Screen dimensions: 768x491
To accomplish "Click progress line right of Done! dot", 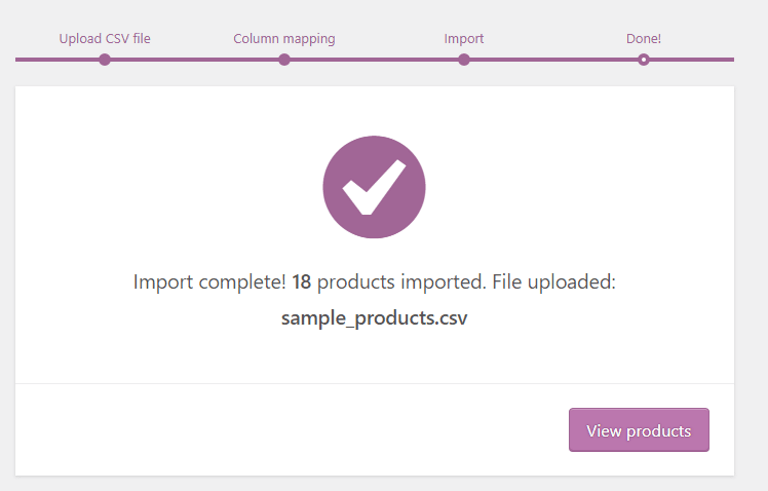I will click(x=692, y=60).
